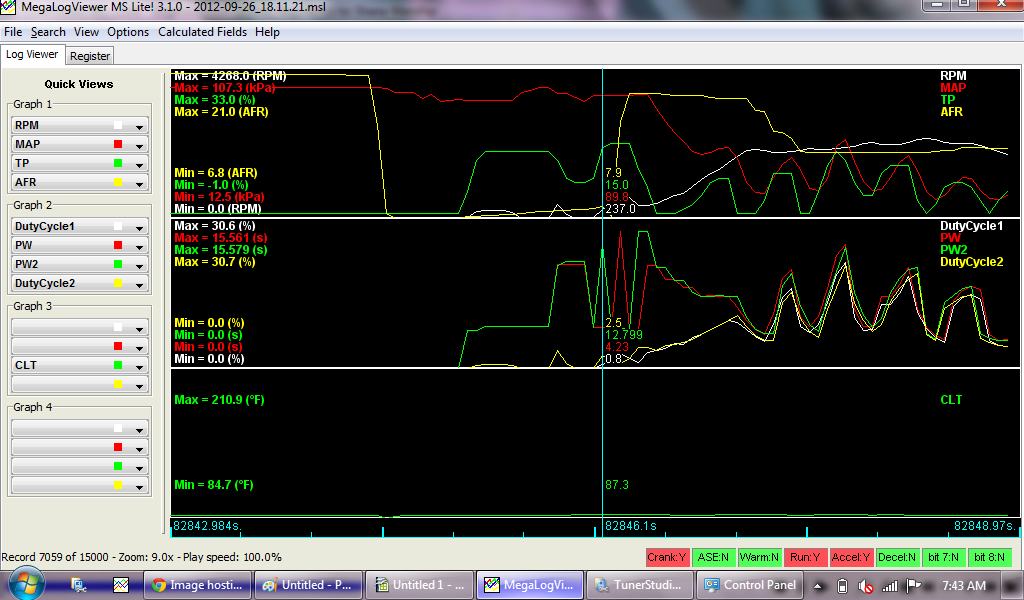Click the MegaLogViewer title bar app icon
The width and height of the screenshot is (1024, 600).
click(8, 7)
